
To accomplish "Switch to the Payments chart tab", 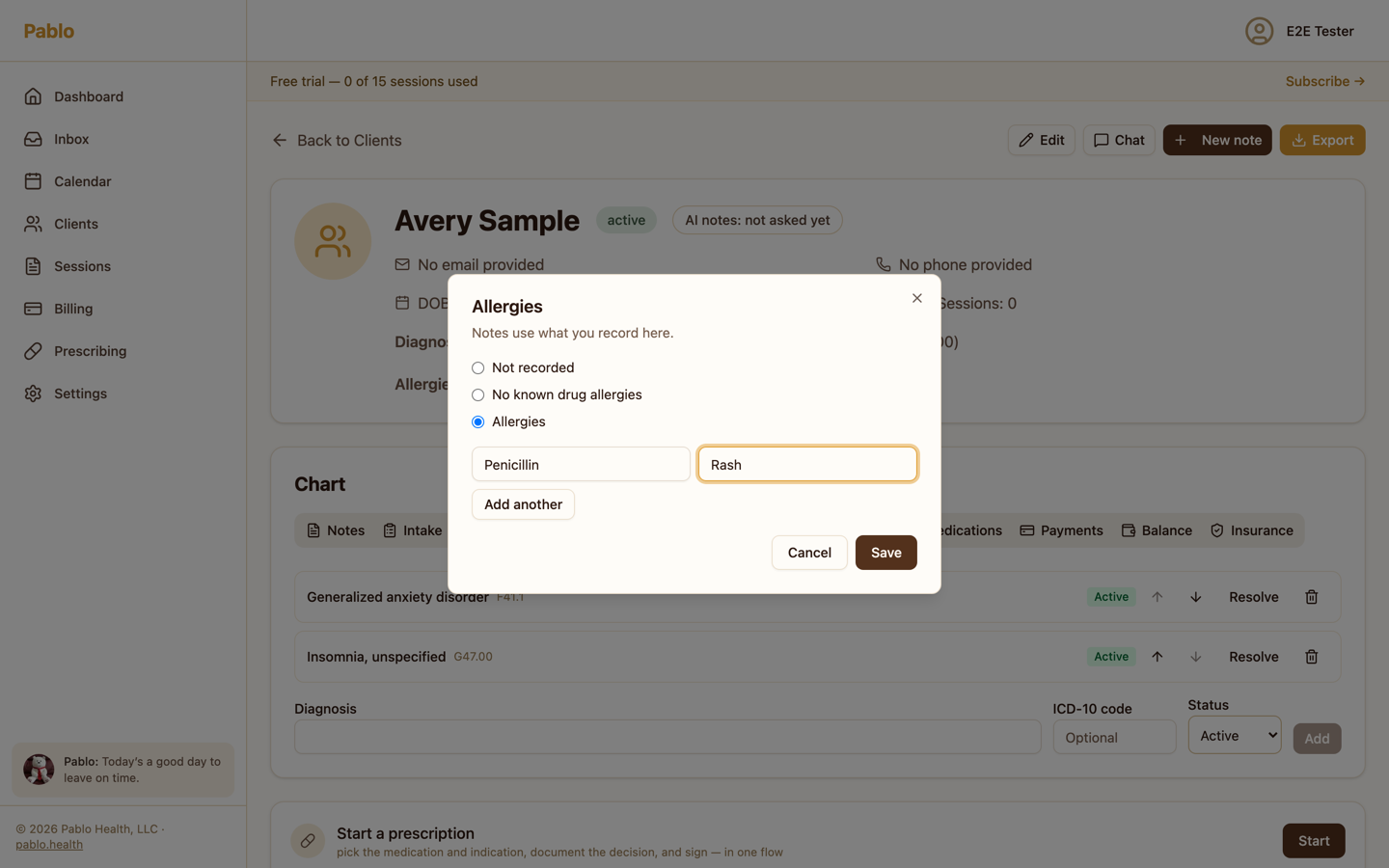I will pos(1061,530).
